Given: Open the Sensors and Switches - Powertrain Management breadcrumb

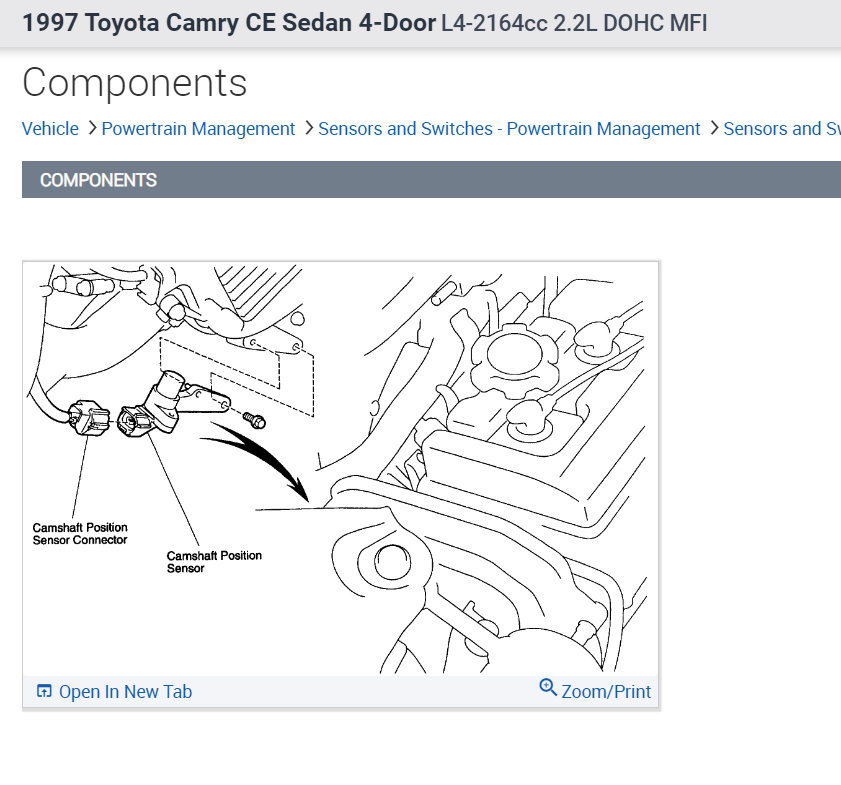Looking at the screenshot, I should (509, 129).
